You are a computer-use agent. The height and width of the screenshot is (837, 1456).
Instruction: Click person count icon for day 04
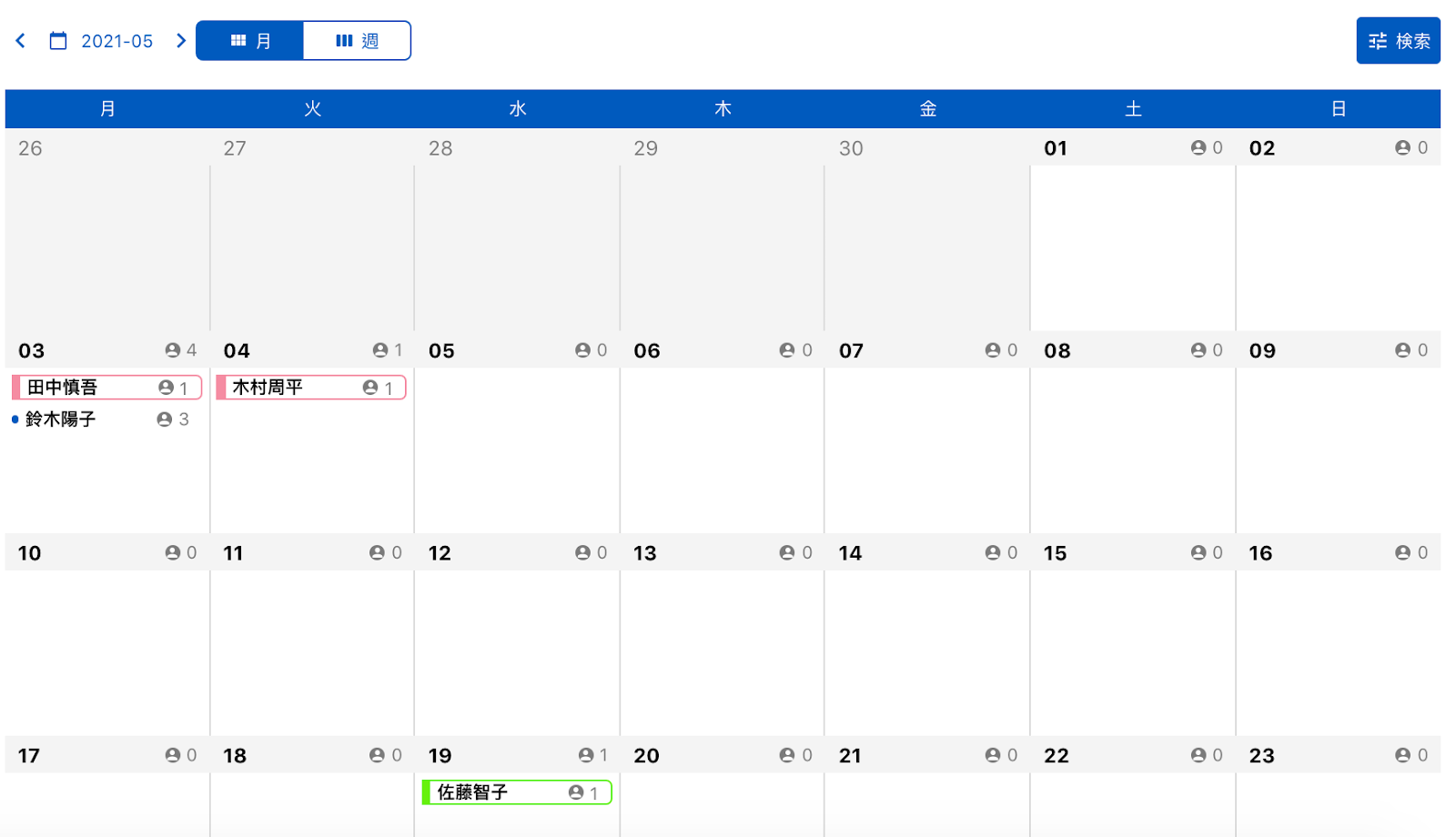click(x=380, y=350)
